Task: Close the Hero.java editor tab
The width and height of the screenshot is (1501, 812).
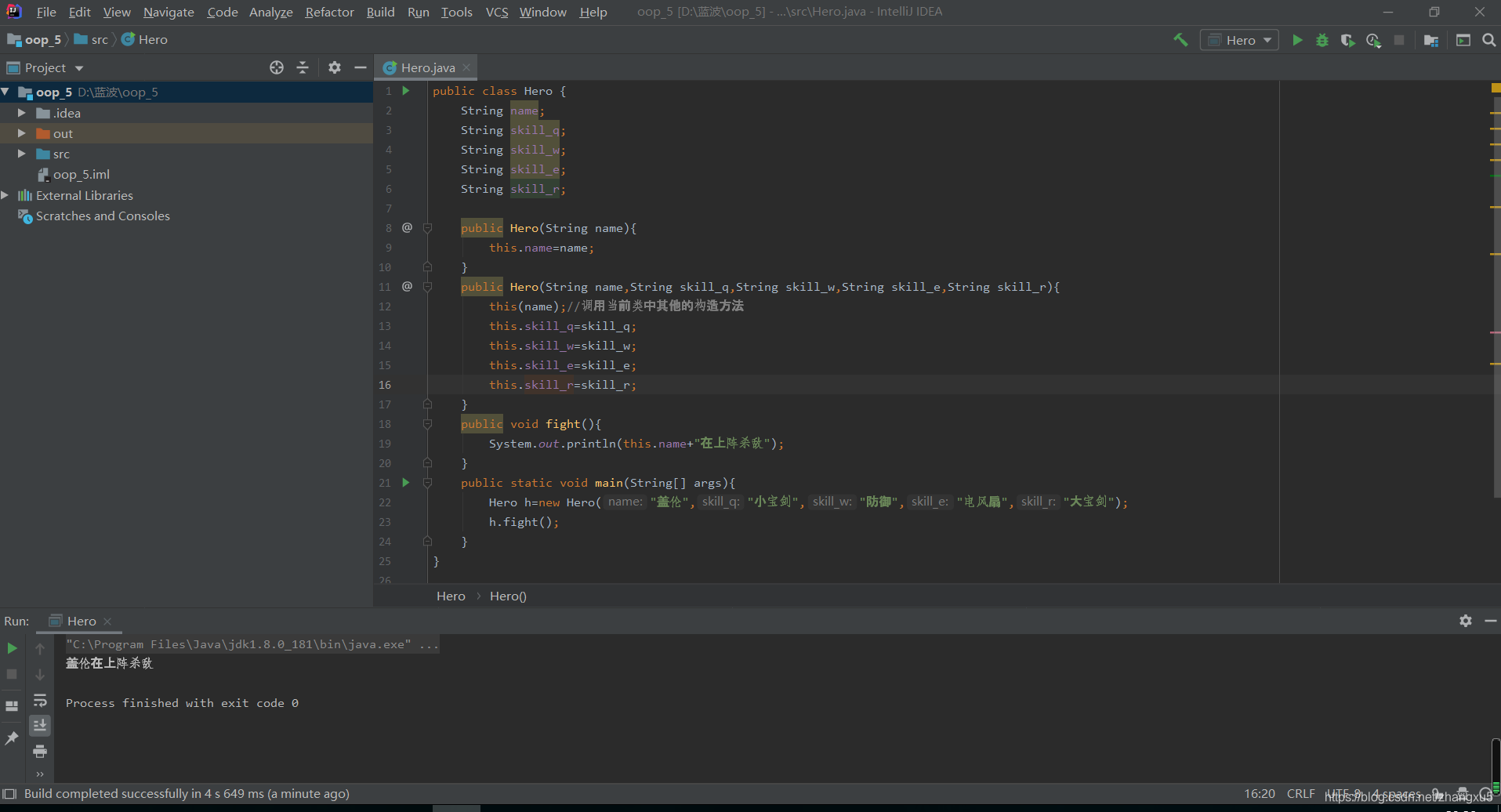Action: coord(466,67)
